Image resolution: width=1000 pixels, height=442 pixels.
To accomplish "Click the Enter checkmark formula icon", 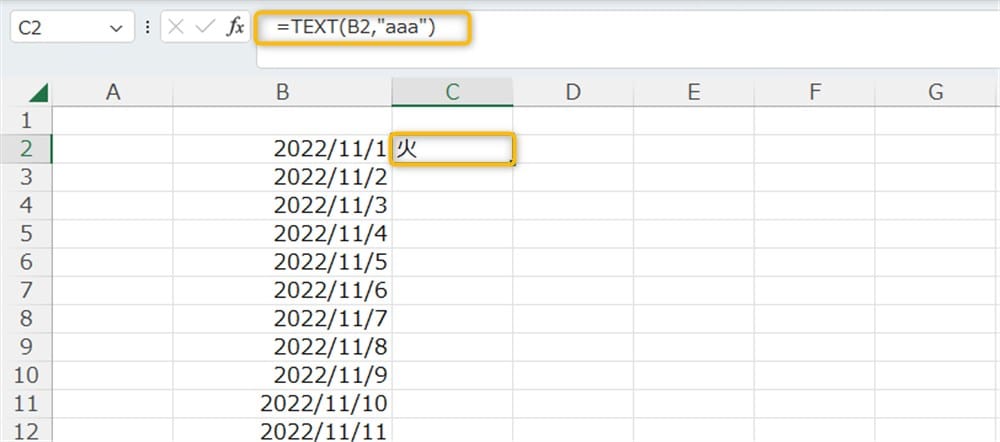I will 205,27.
